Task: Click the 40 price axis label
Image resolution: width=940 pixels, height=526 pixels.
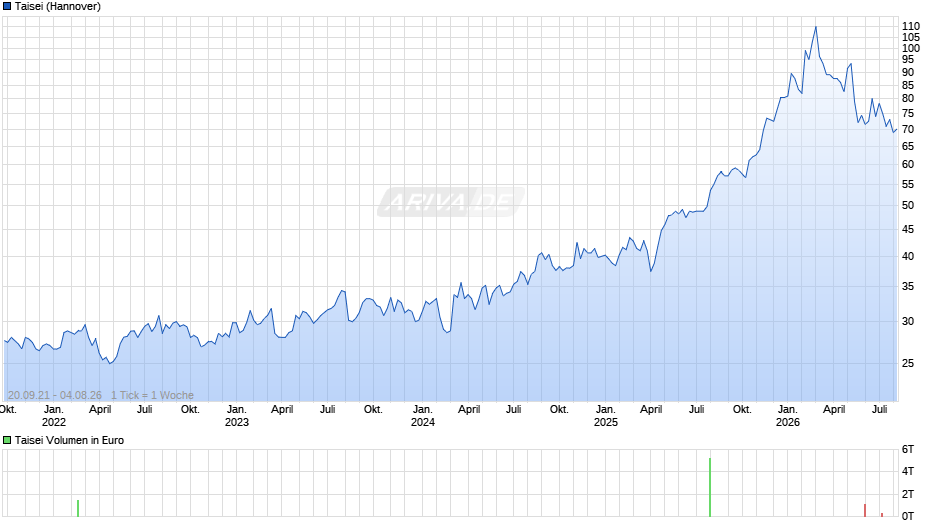Action: [x=908, y=257]
